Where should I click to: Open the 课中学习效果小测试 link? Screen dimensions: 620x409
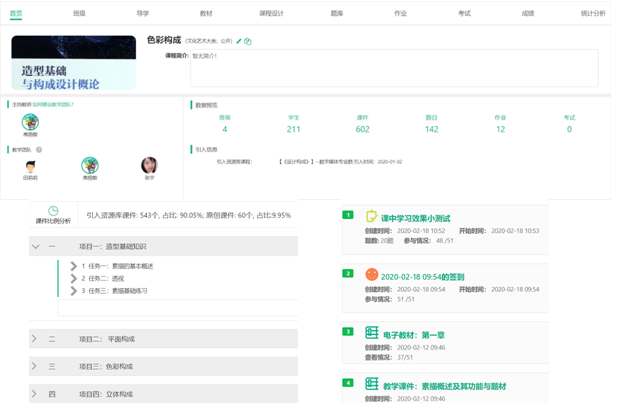pos(415,217)
